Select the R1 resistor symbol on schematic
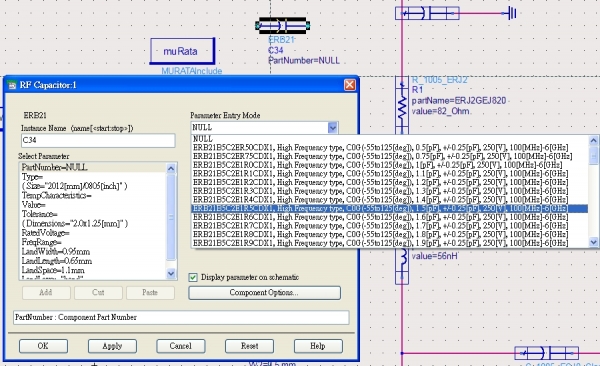 click(x=402, y=106)
